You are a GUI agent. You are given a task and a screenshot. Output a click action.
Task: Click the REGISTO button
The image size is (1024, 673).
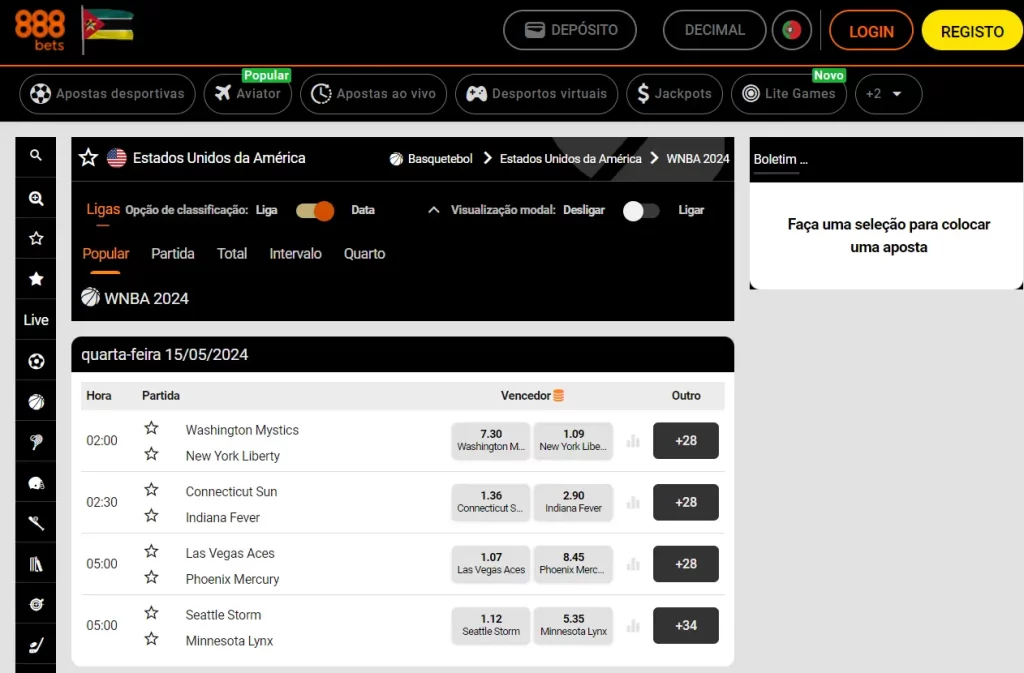[971, 30]
